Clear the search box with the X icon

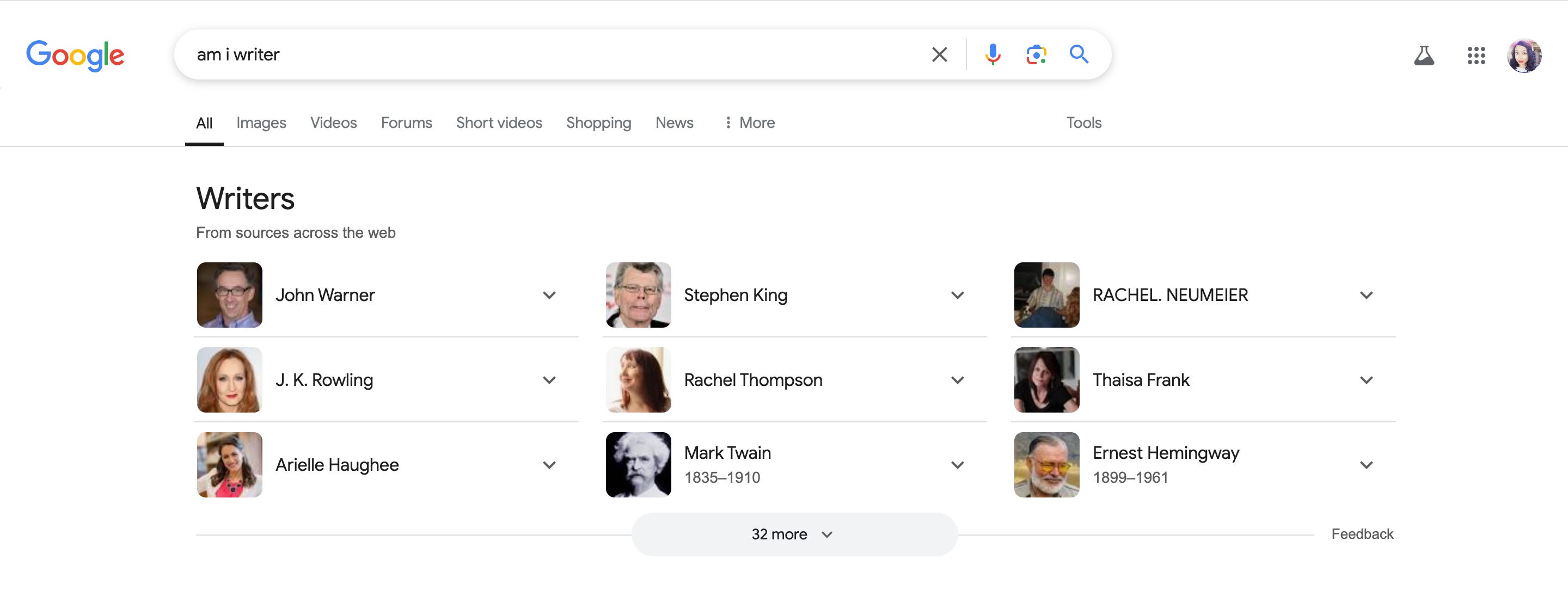click(x=939, y=55)
